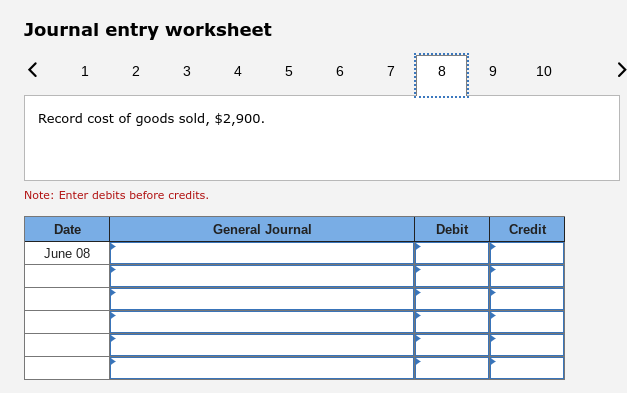Select Debit cell in fourth row
This screenshot has height=393, width=627.
click(x=452, y=322)
